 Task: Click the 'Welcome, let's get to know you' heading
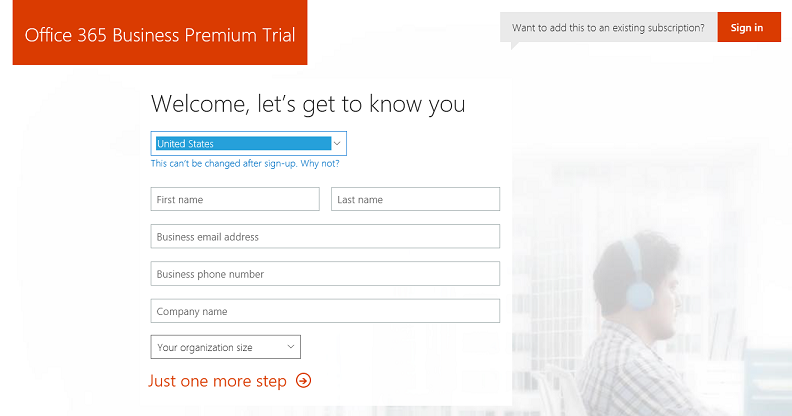click(x=307, y=104)
